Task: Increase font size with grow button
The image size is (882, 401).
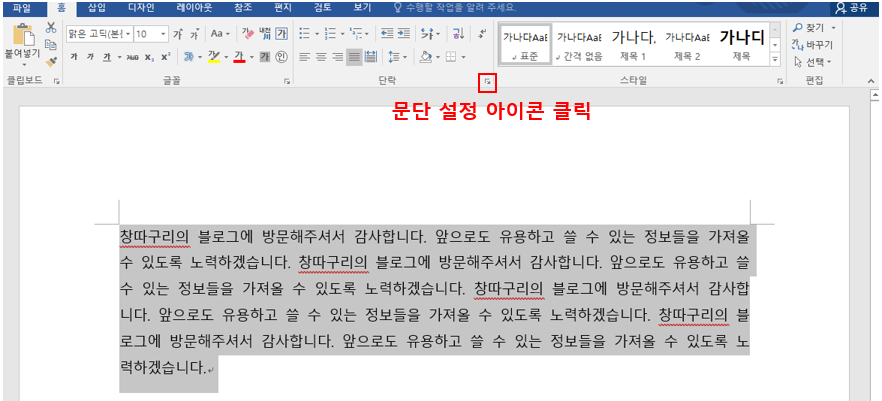Action: coord(178,34)
